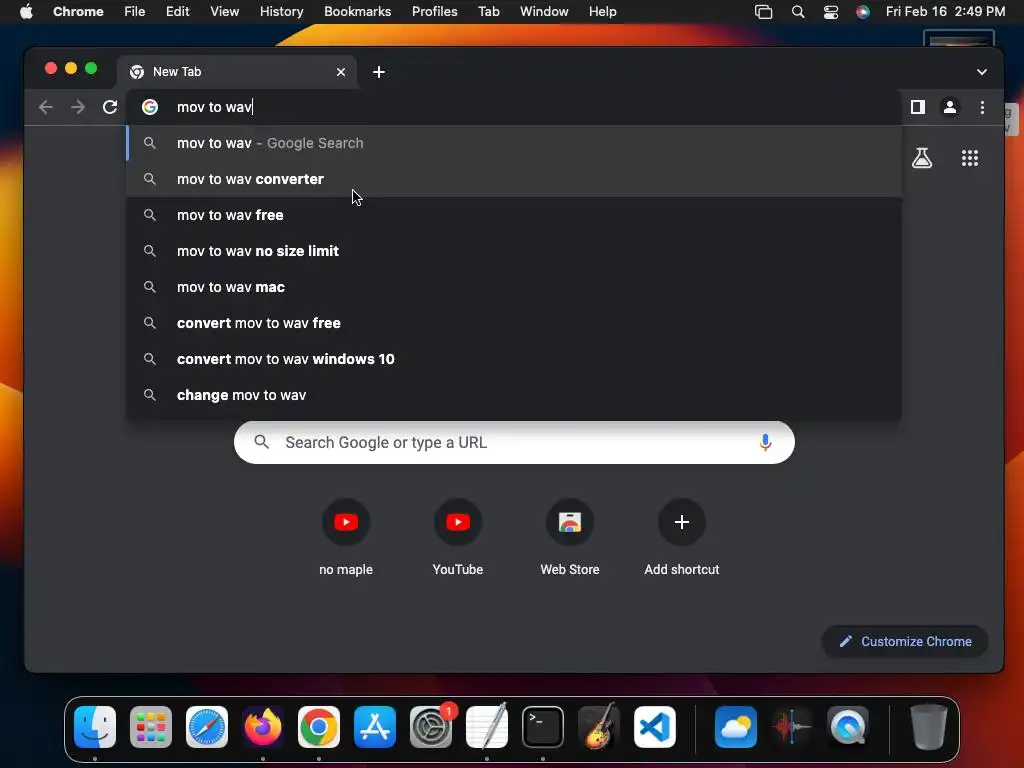
Task: Open Control Center in menu bar
Action: tap(831, 12)
